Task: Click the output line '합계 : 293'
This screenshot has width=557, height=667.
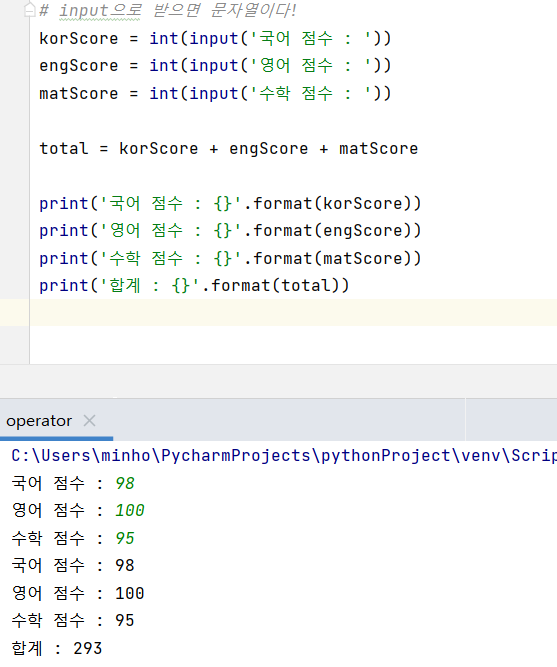Action: [57, 648]
